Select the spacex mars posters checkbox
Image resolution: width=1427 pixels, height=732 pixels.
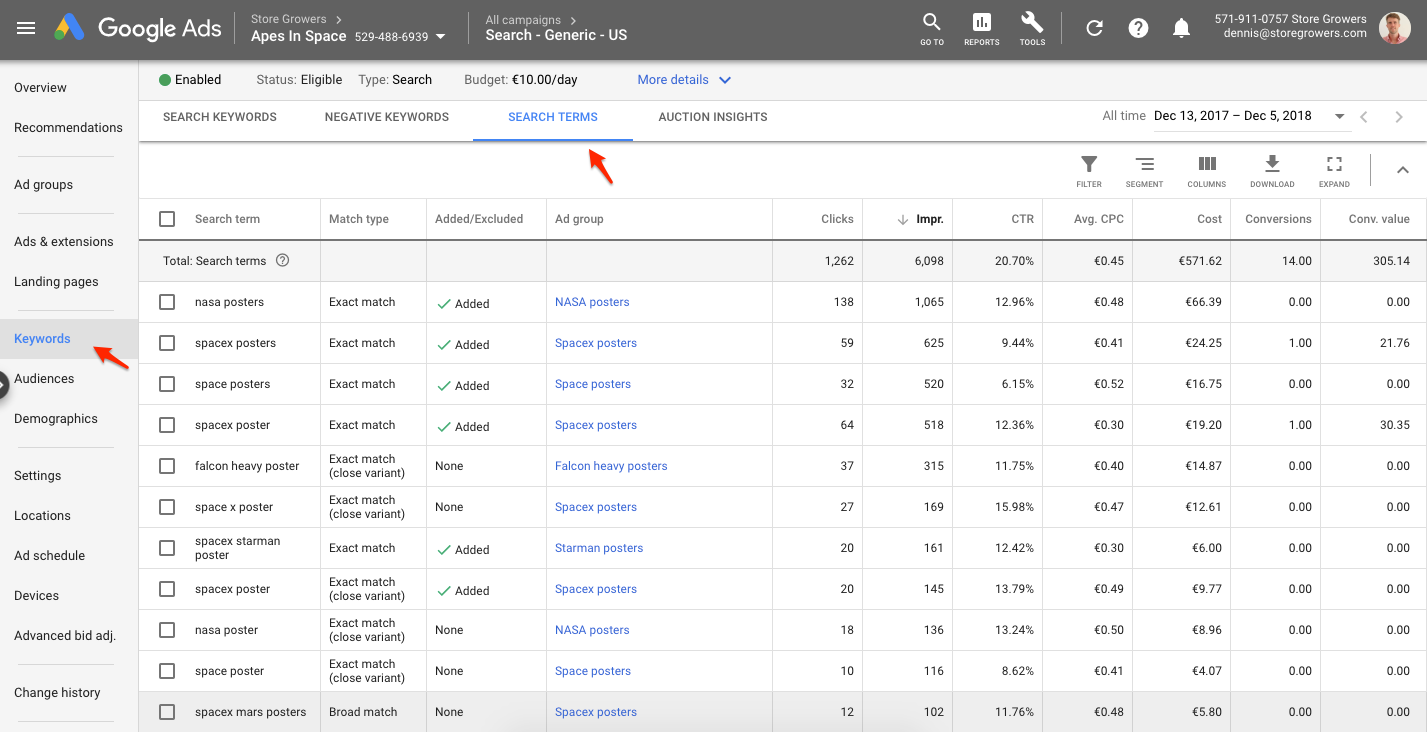tap(166, 711)
